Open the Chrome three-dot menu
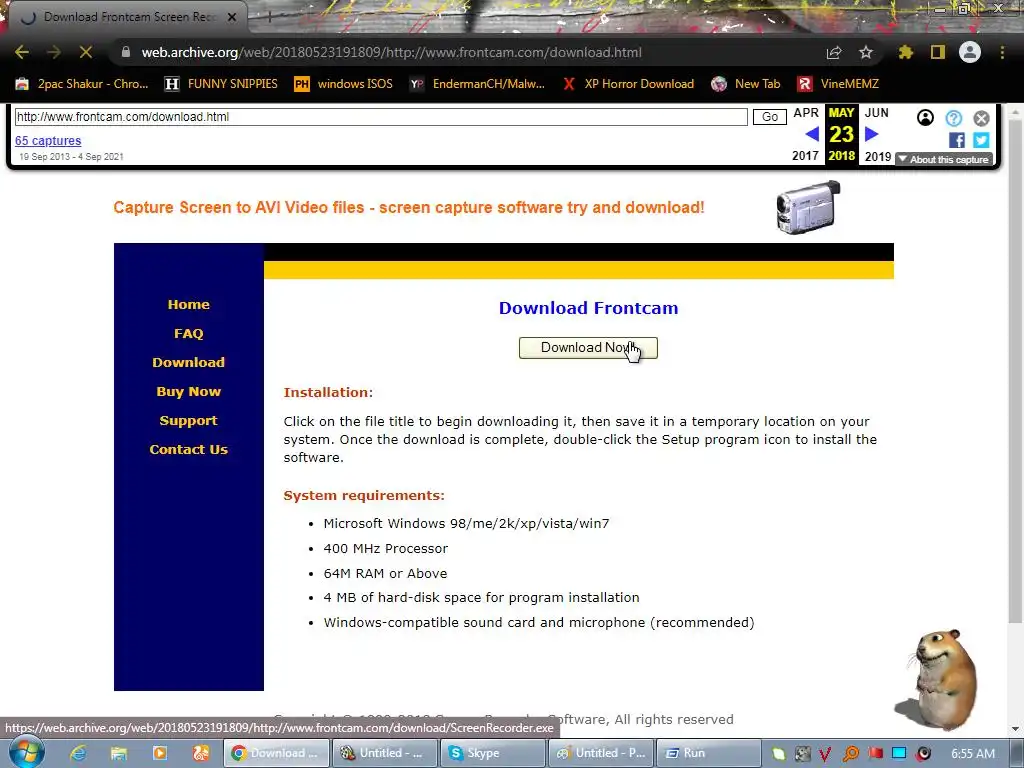Screen dimensions: 1024x768 click(1002, 52)
